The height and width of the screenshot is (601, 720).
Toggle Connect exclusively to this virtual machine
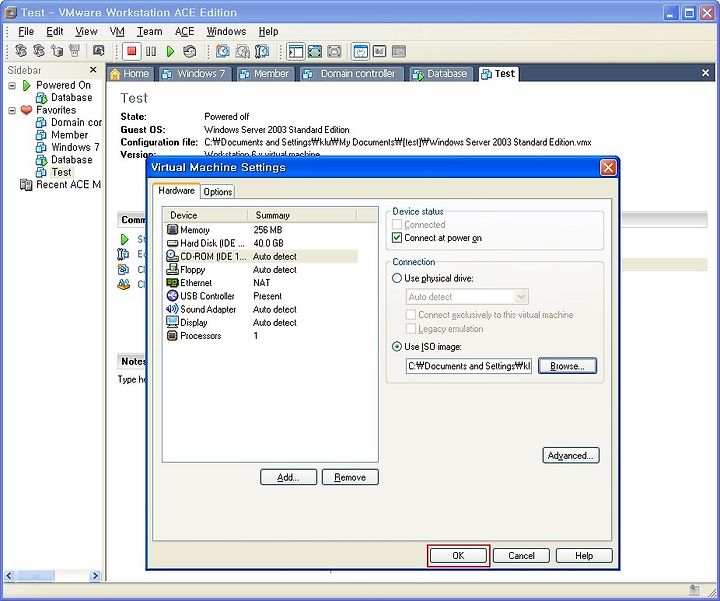pos(411,315)
